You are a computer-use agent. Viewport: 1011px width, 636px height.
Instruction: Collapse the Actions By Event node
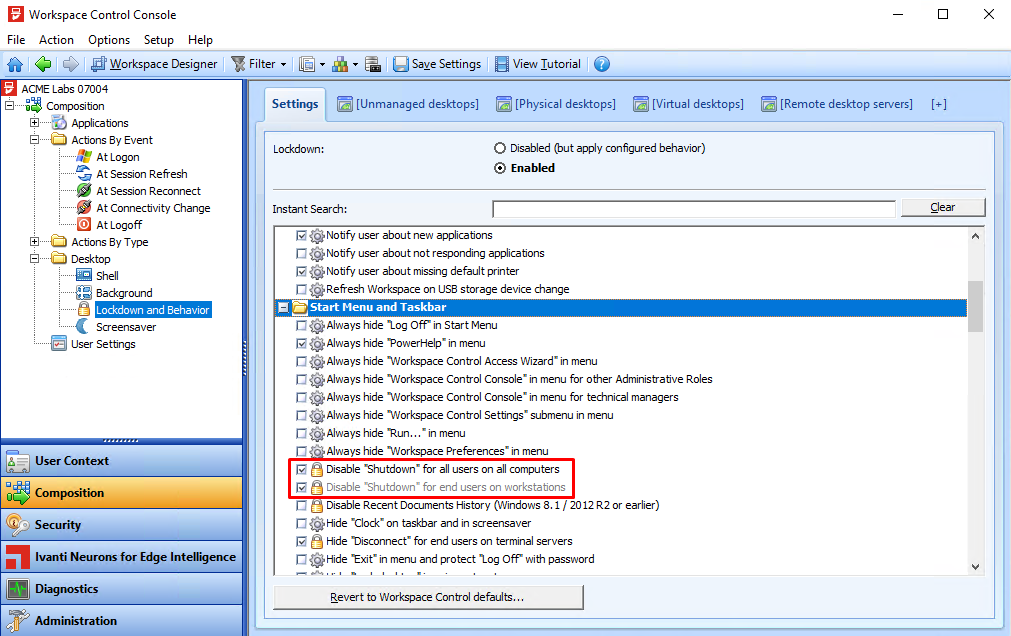coord(35,140)
